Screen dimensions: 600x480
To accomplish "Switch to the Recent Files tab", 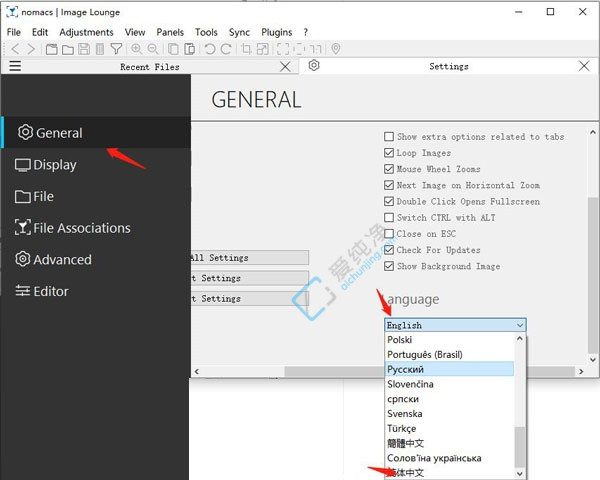I will pyautogui.click(x=150, y=67).
